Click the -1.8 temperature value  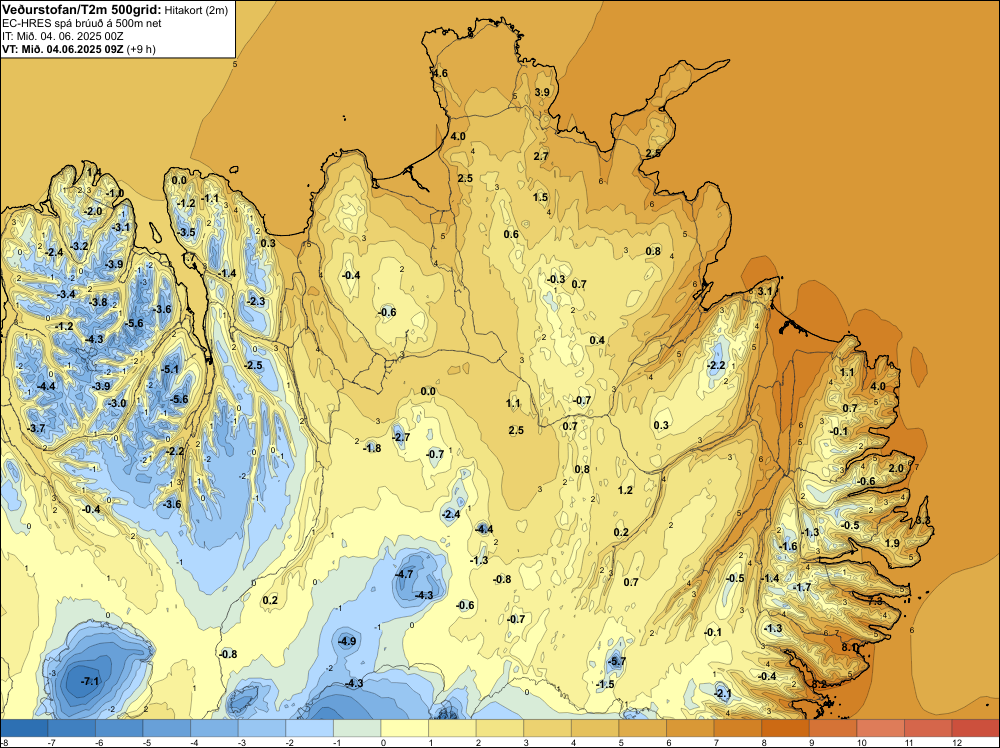pos(372,448)
